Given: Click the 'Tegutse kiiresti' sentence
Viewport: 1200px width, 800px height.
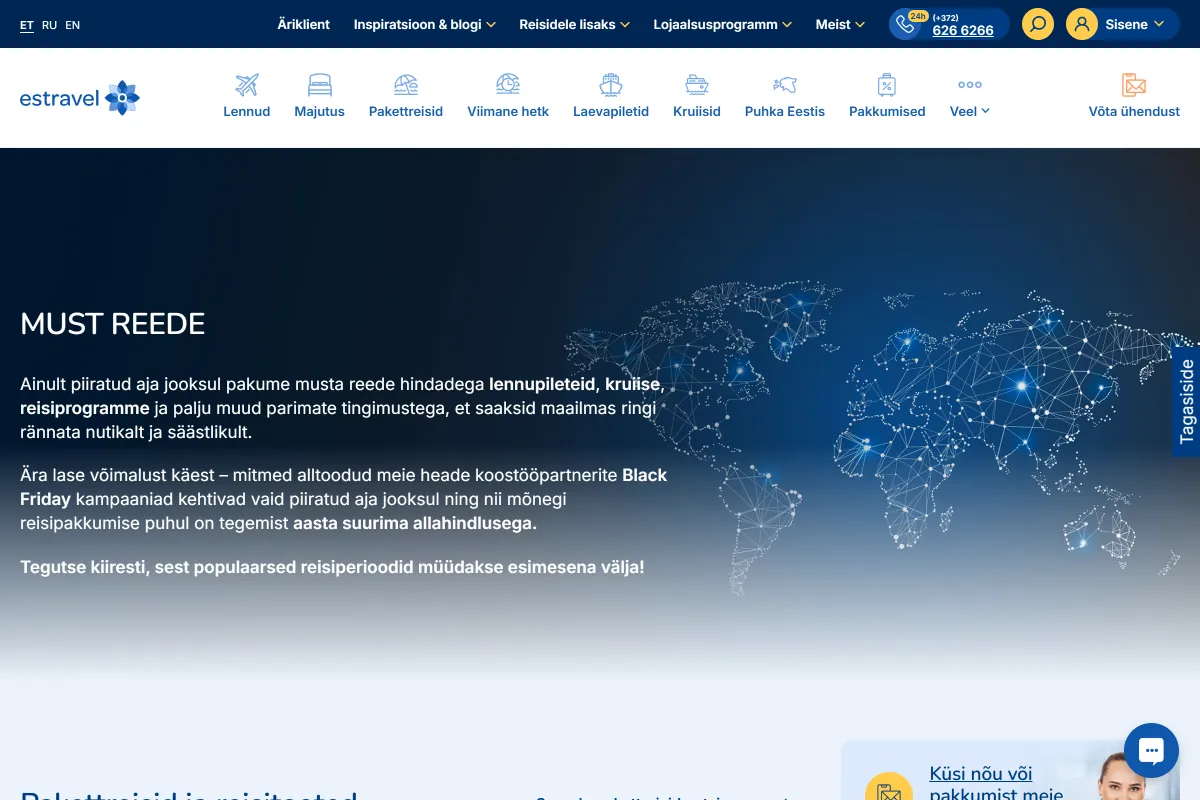Looking at the screenshot, I should coord(332,567).
